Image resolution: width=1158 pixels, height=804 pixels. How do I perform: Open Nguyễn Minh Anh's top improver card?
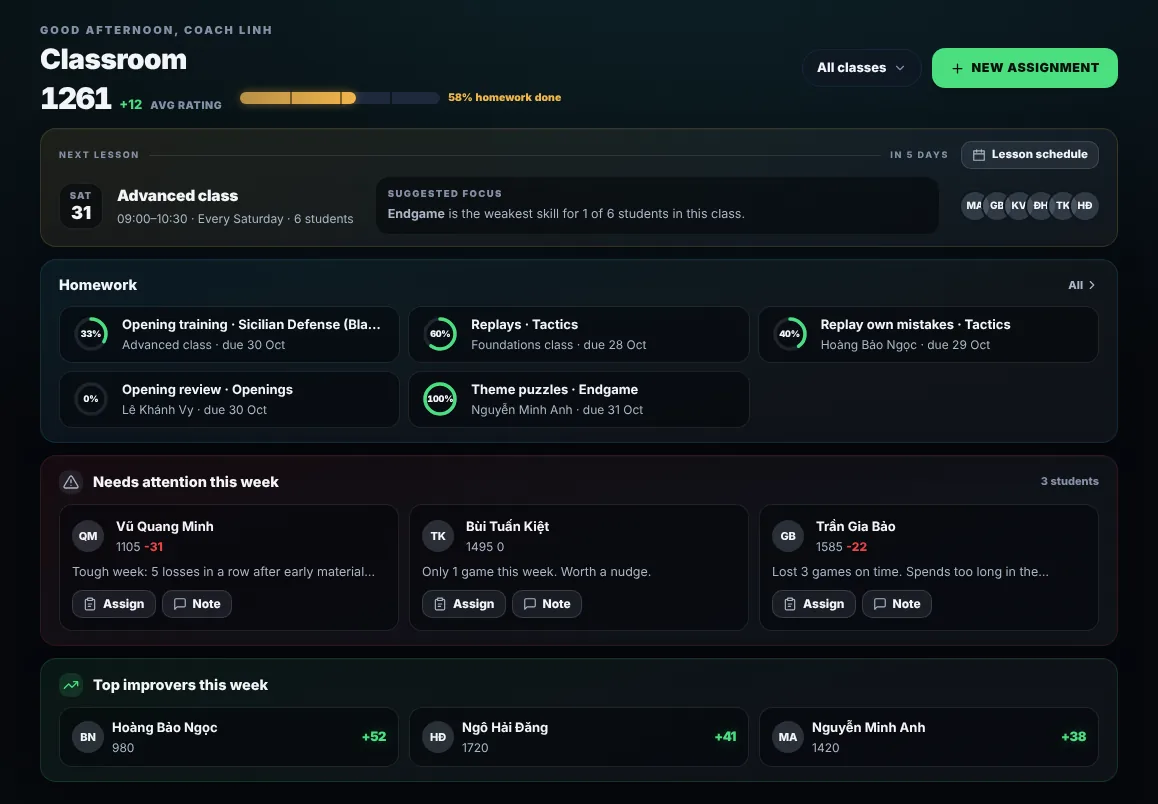tap(929, 737)
